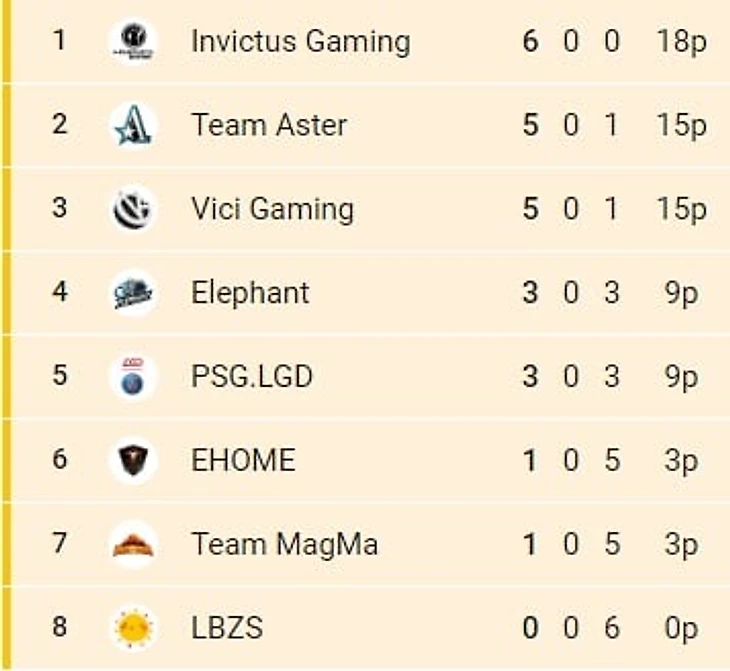Click the Team MagMa logo icon

(133, 544)
